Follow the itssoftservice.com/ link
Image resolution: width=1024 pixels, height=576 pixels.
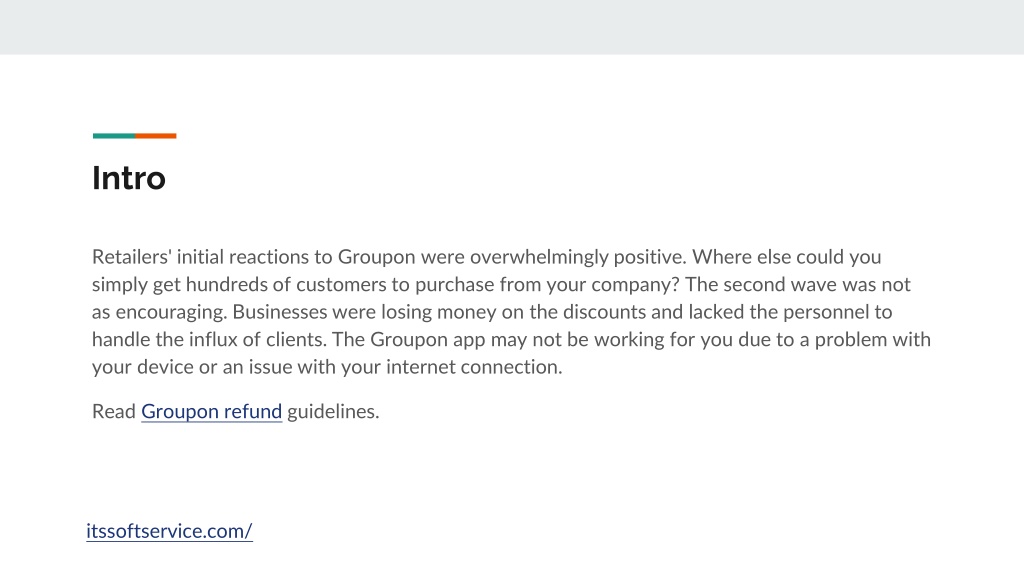[x=169, y=531]
